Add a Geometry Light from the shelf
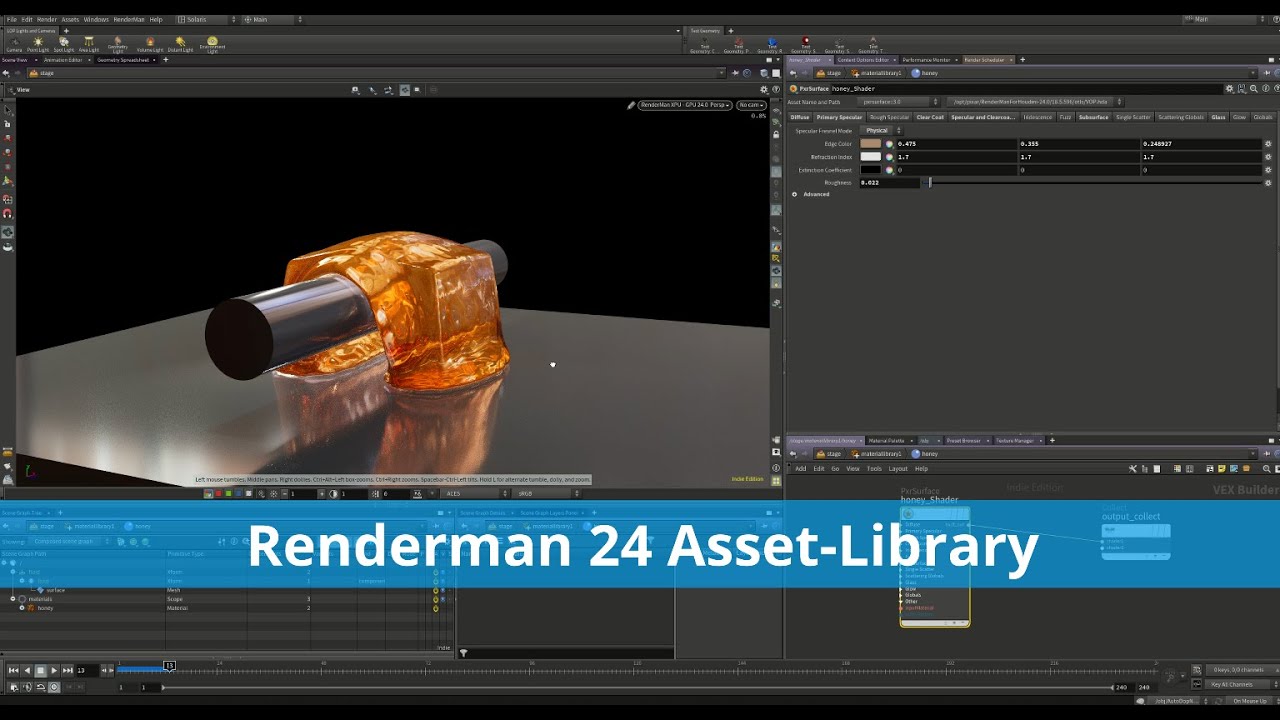This screenshot has height=720, width=1280. click(x=118, y=45)
